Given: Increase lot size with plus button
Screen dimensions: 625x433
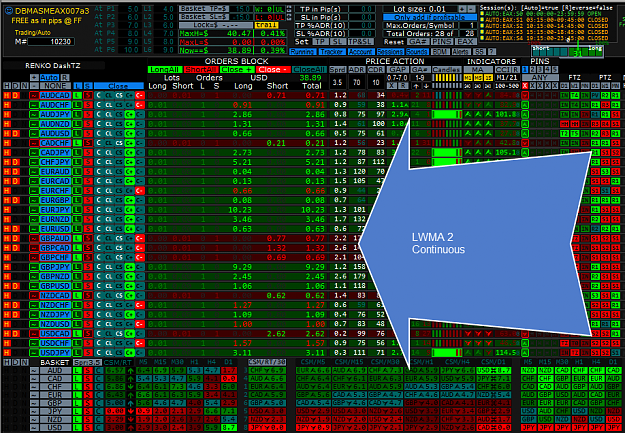Looking at the screenshot, I should click(462, 9).
